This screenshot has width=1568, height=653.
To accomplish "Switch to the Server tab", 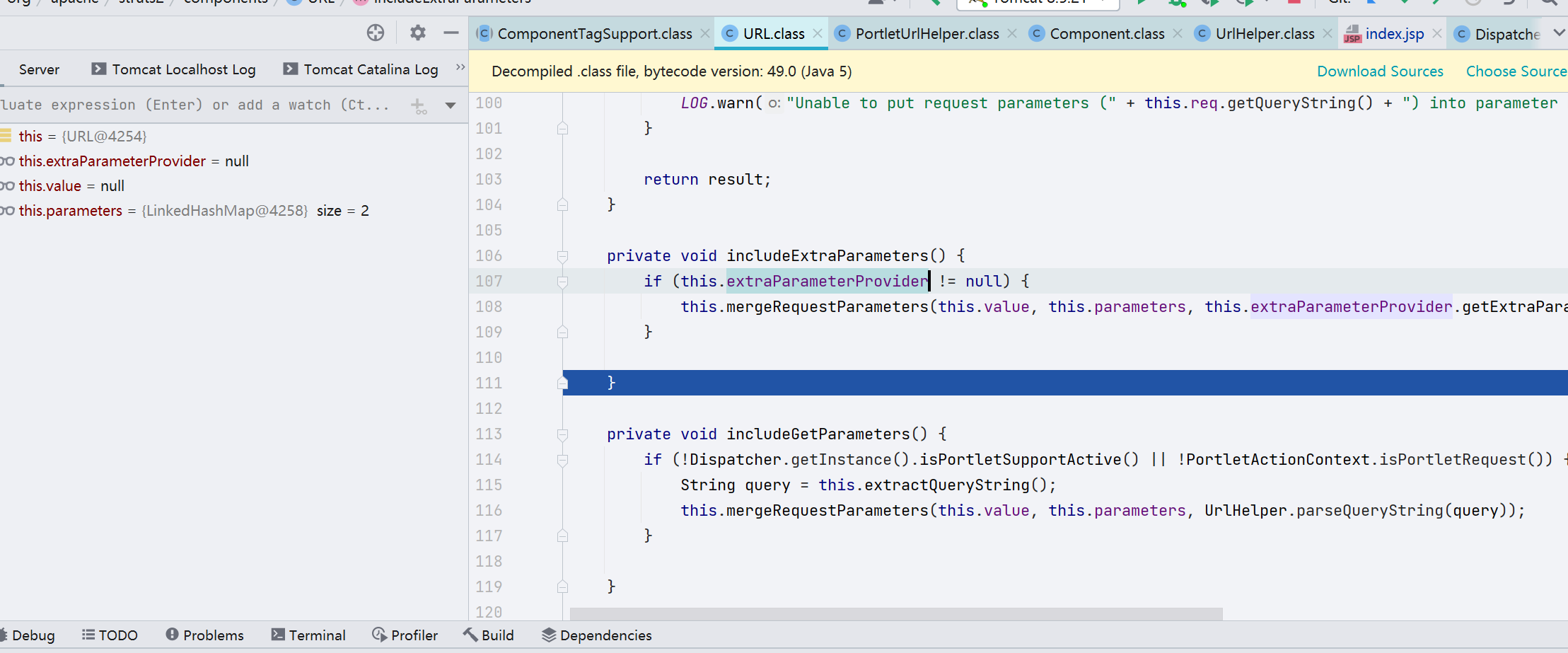I will [39, 69].
